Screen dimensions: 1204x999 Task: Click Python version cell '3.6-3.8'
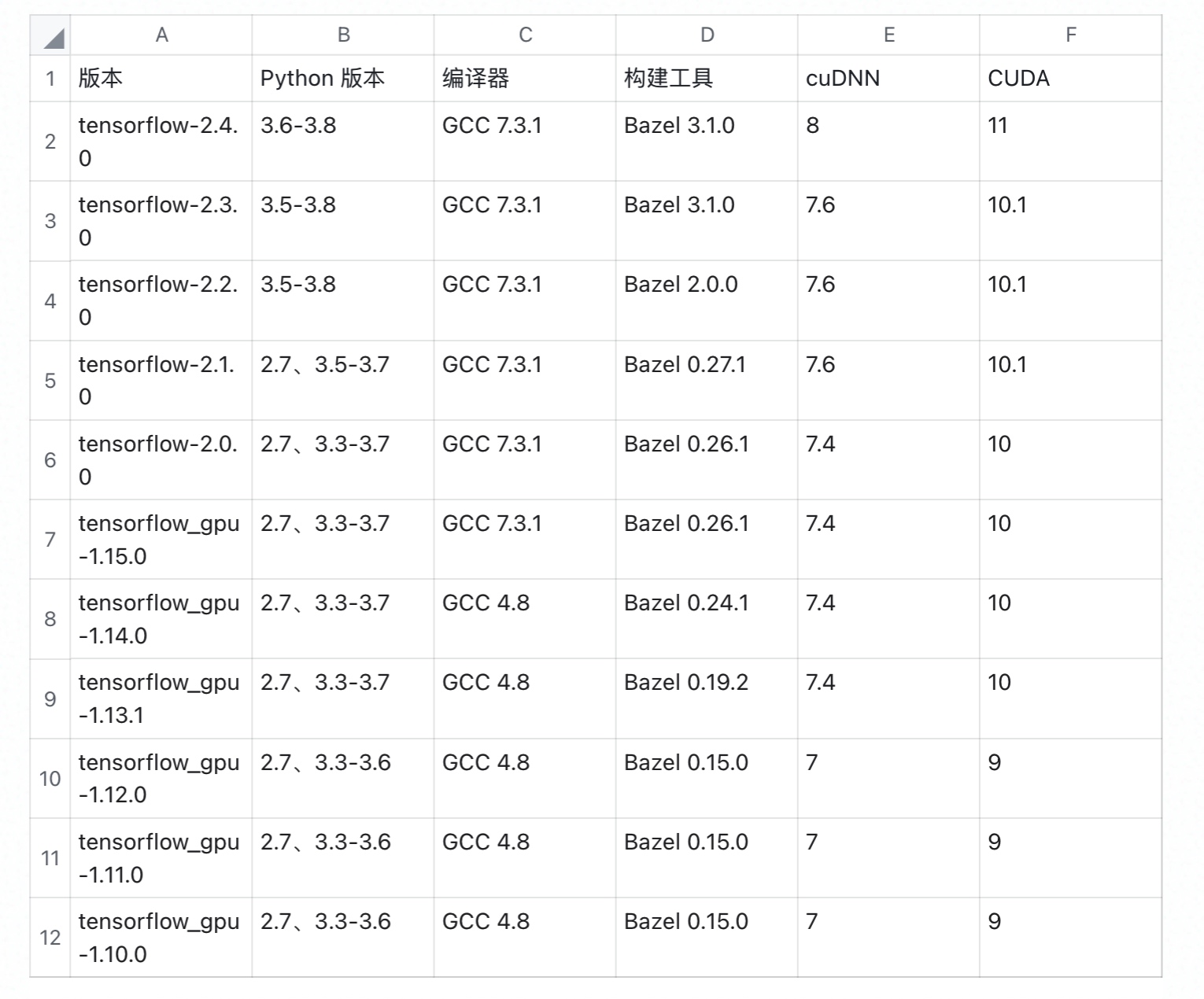343,142
